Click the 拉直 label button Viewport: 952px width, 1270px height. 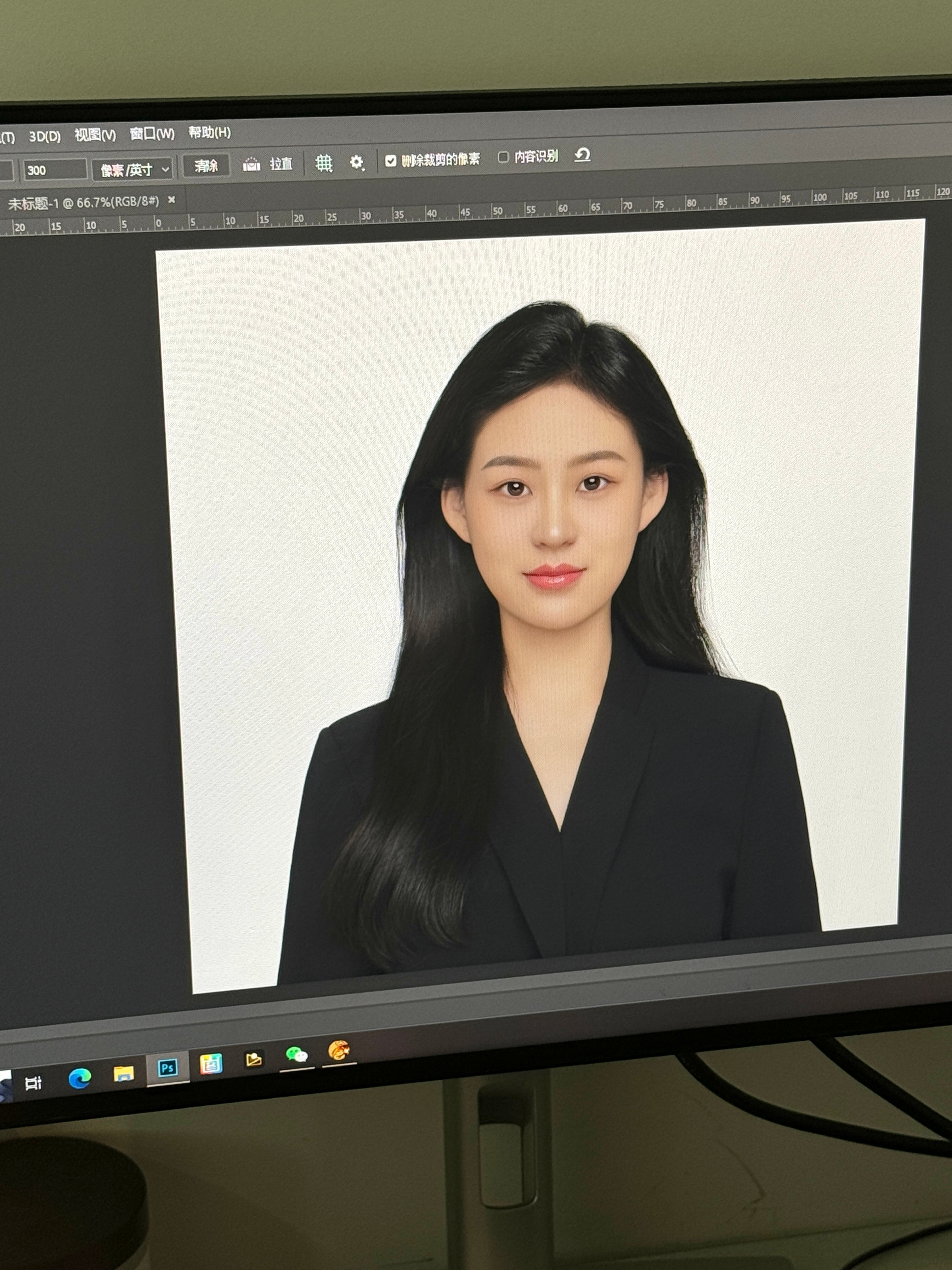coord(281,164)
